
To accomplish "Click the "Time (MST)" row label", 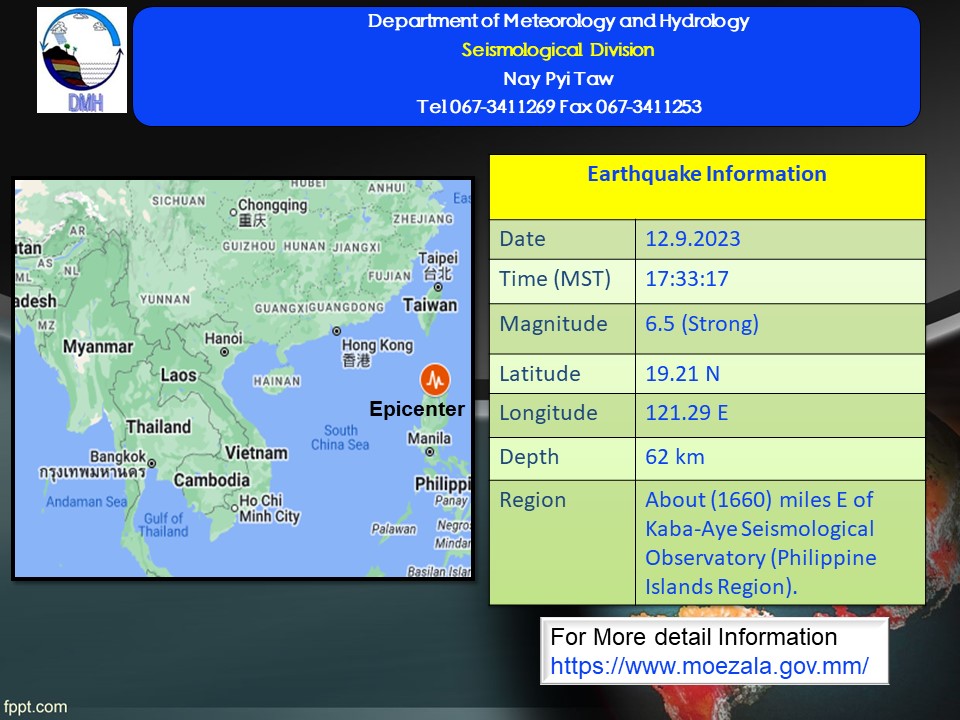I will [555, 279].
